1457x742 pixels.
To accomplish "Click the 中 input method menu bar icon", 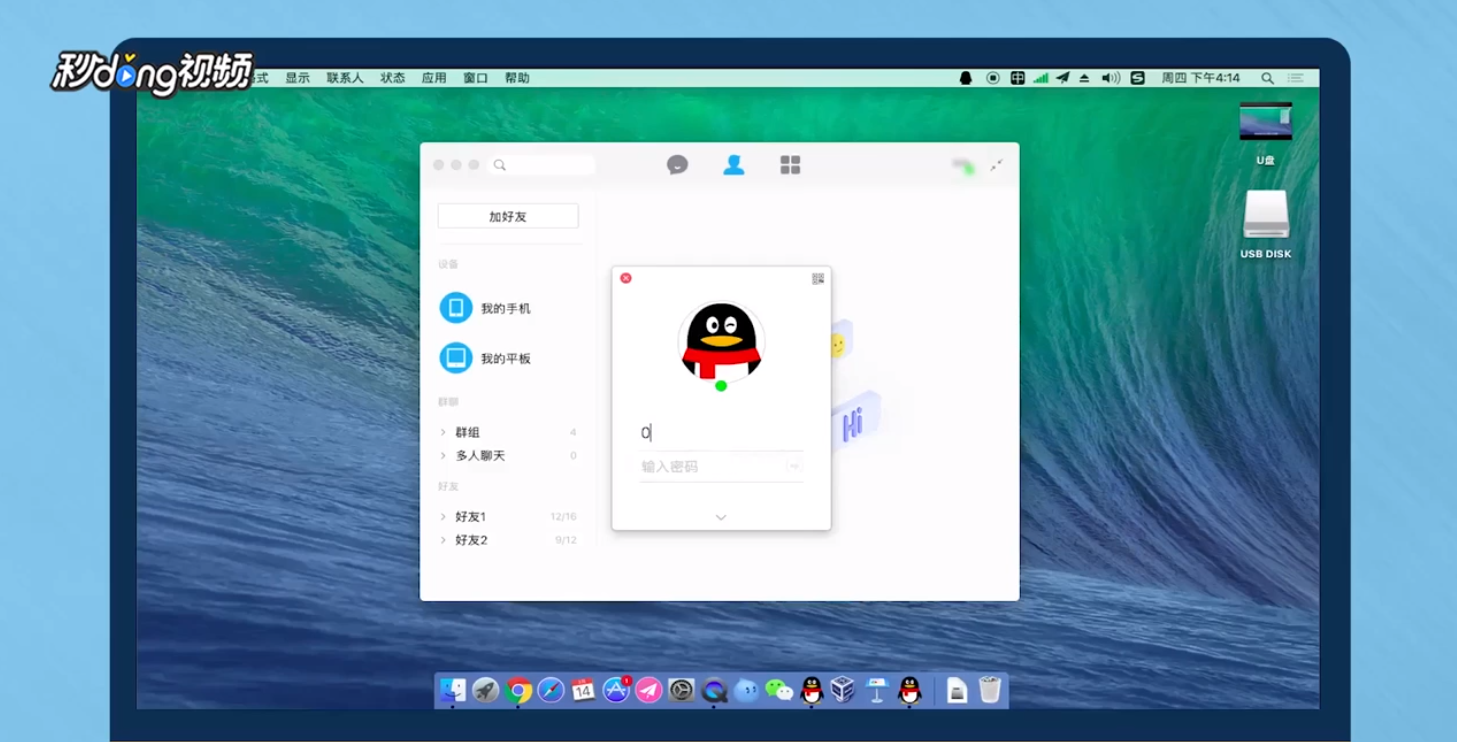I will [x=1018, y=77].
